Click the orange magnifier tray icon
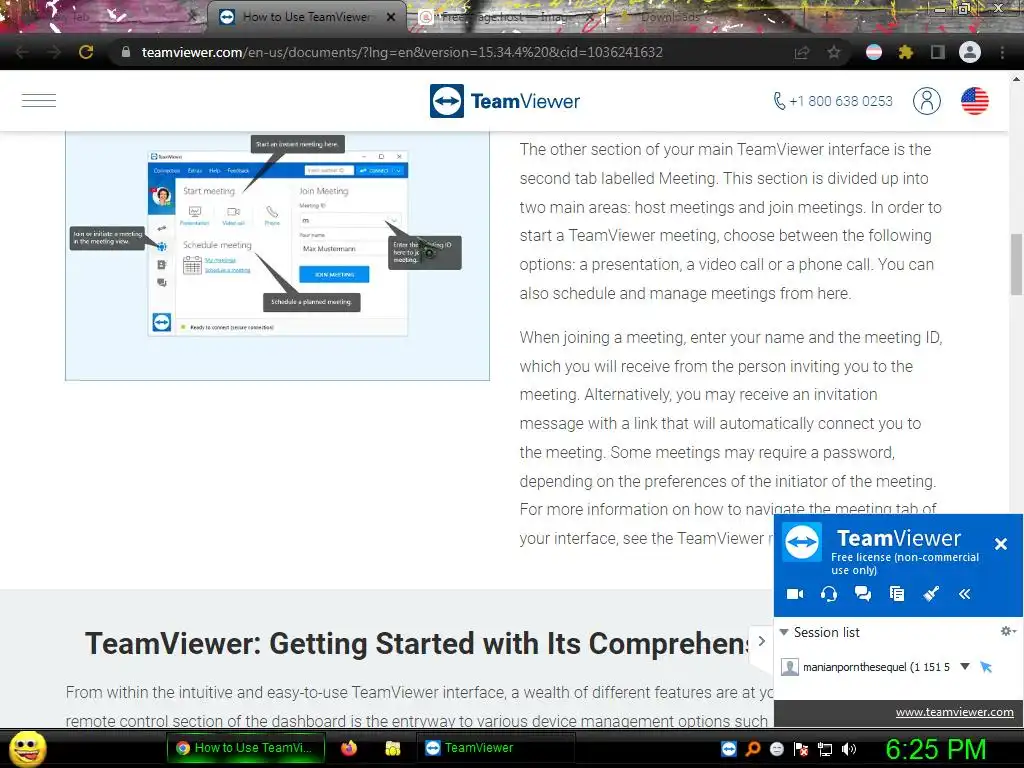Screen dimensions: 1024x768 [x=753, y=749]
